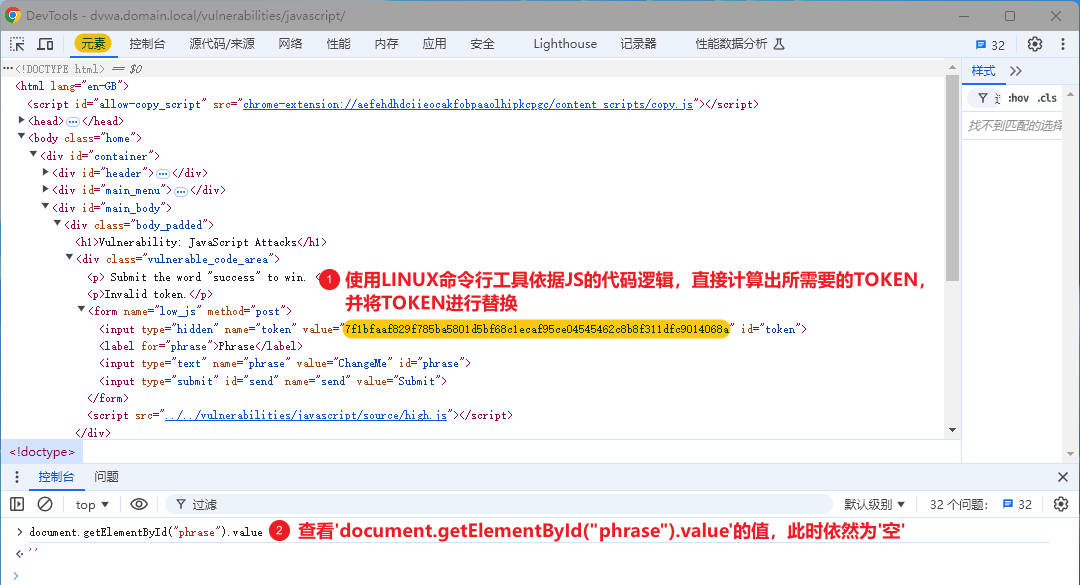Select the input id="send" submit row
Viewport: 1080px width, 585px height.
point(273,380)
